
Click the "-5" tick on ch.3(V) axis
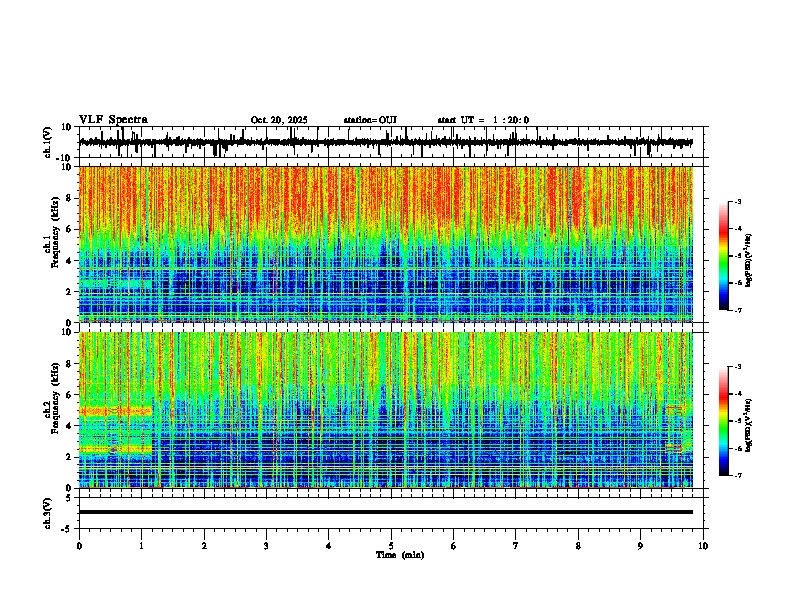pyautogui.click(x=67, y=529)
